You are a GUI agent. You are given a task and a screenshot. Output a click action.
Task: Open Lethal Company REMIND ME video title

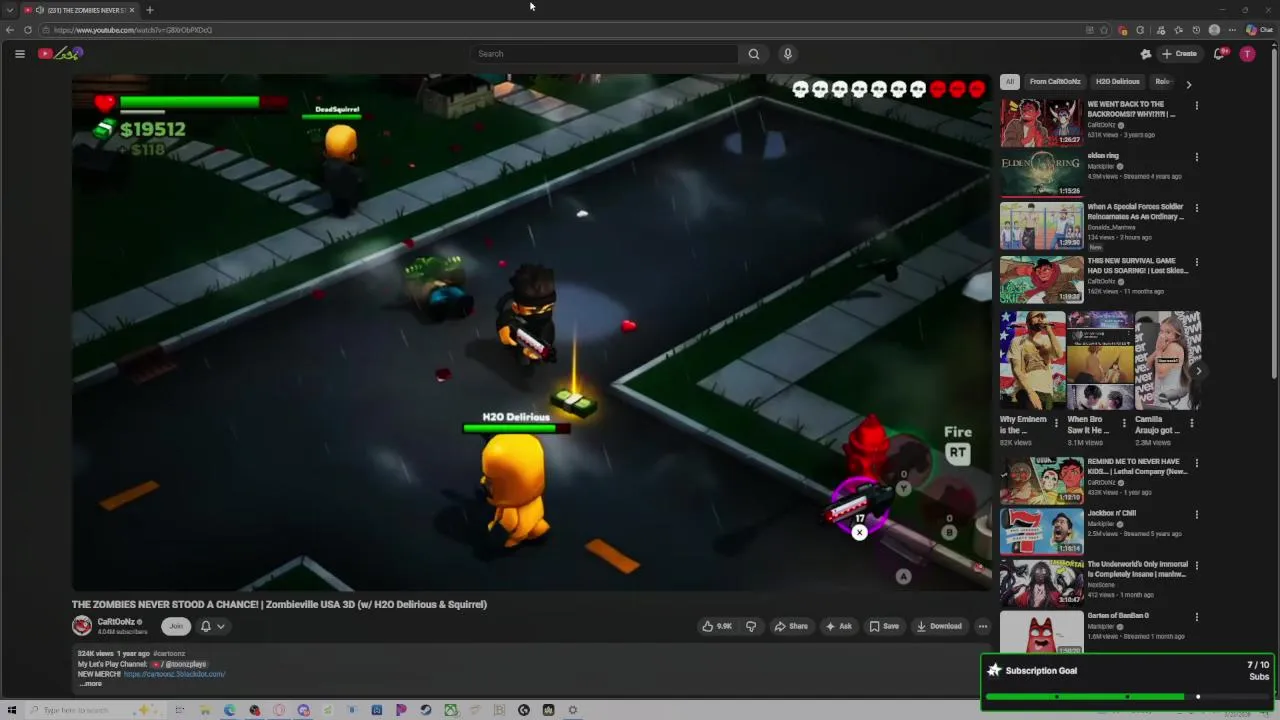tap(1137, 467)
